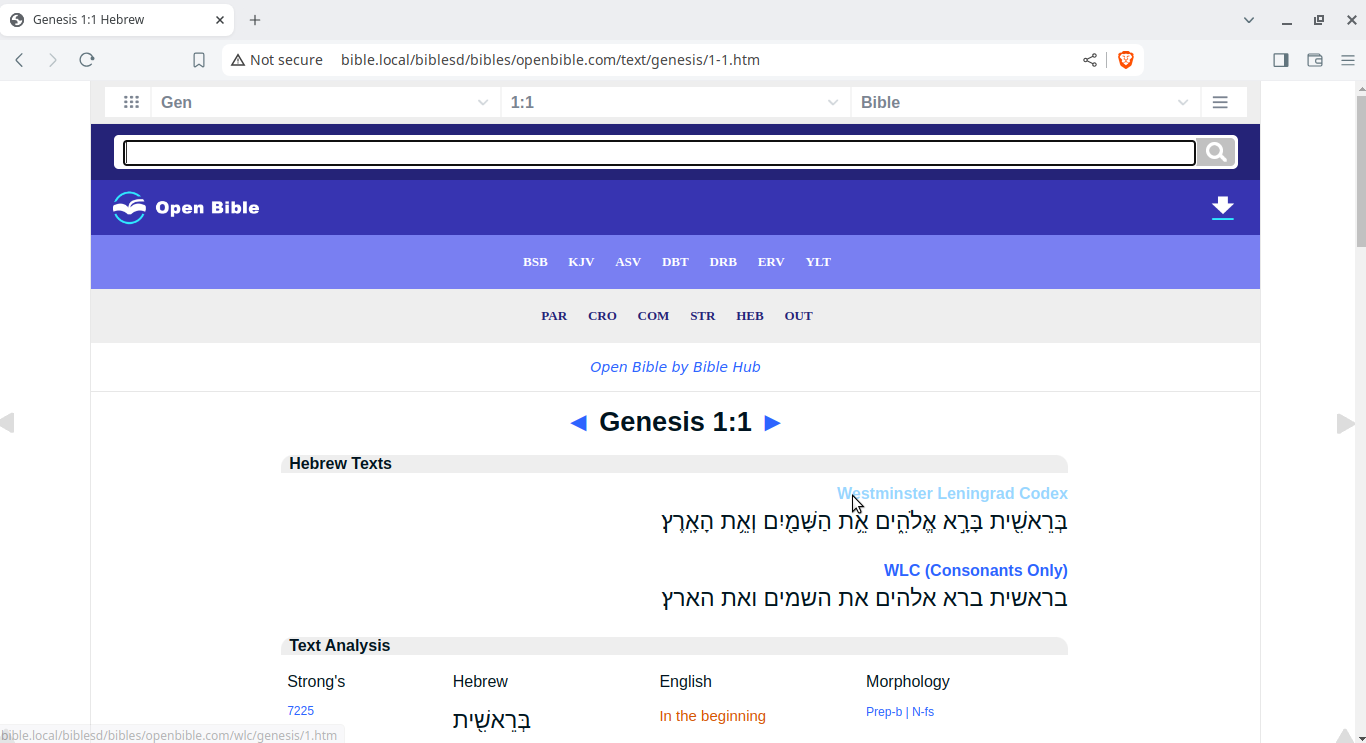The image size is (1366, 743).
Task: Open the WLC (Consonants Only) link
Action: tap(975, 570)
